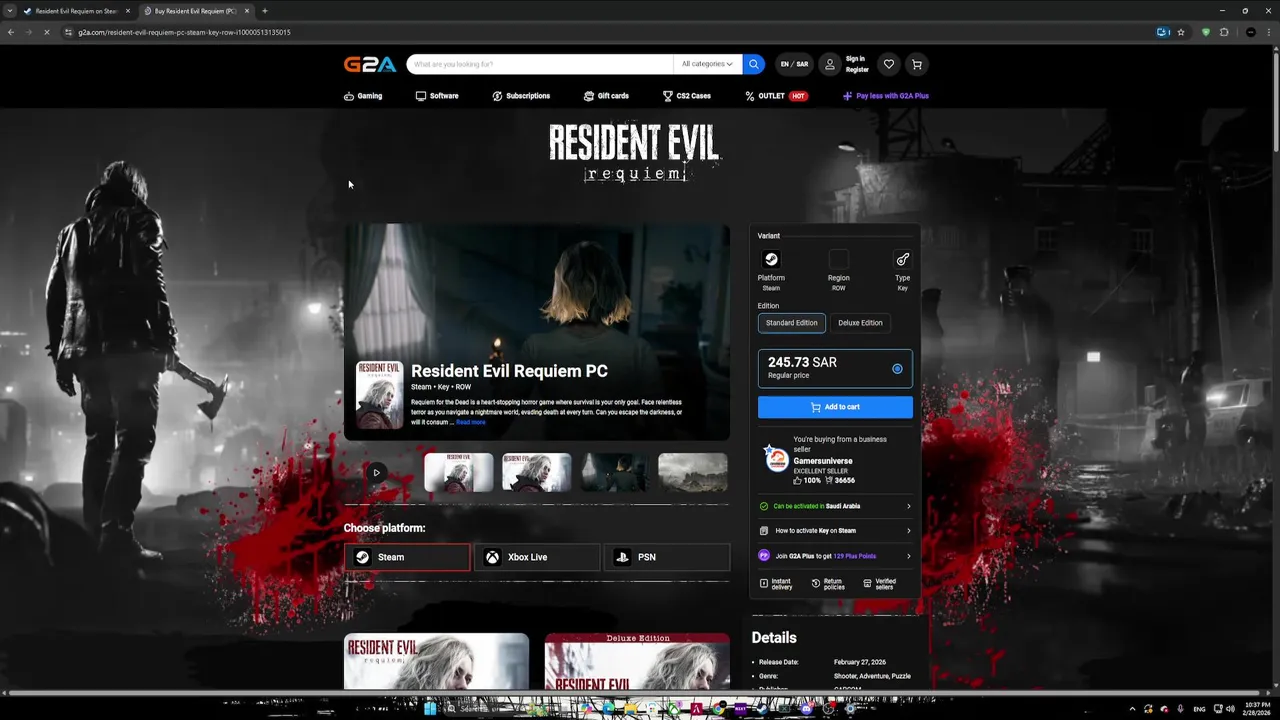Click the ENG language indicator in tray
Screen dimensions: 1280x720
(x=1199, y=709)
